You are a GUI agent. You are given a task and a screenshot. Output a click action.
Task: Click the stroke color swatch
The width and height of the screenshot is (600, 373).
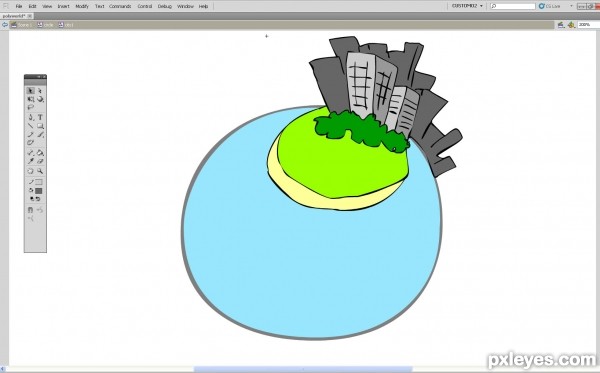tap(39, 182)
